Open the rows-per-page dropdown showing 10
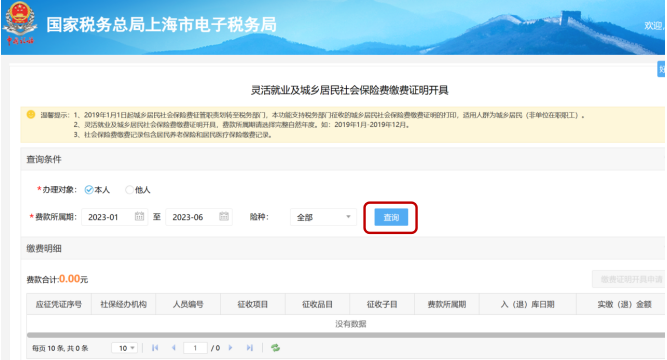667x360 pixels. 124,348
